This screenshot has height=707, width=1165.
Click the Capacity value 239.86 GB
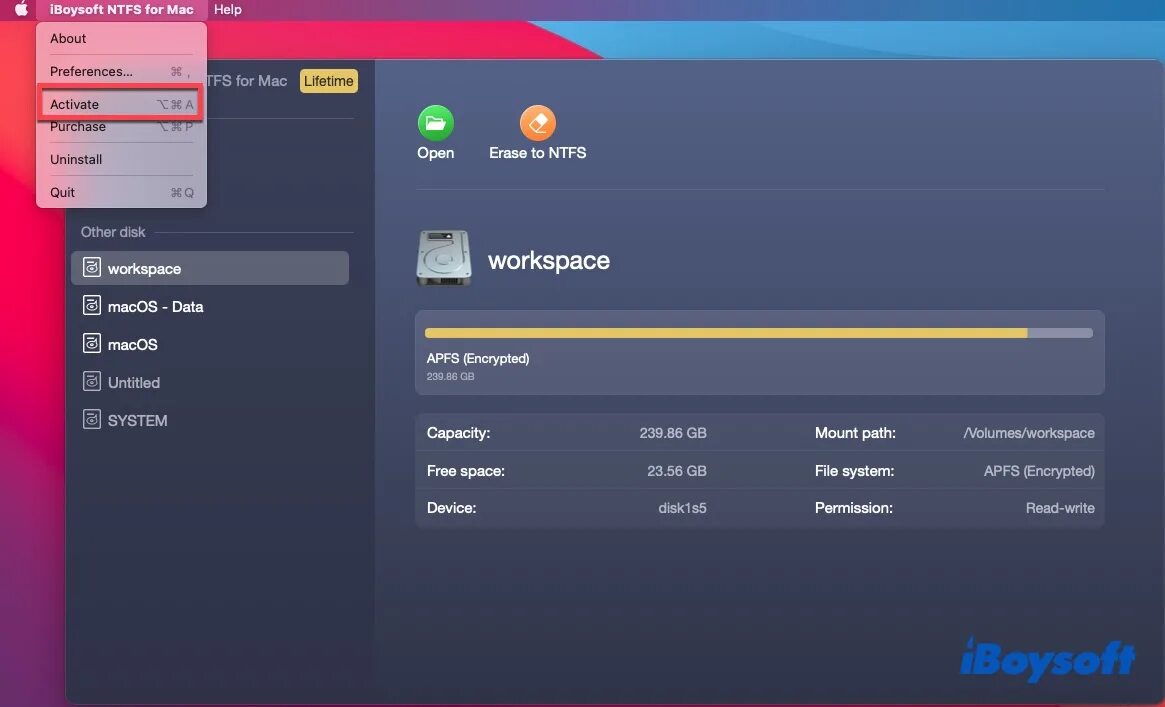pos(672,433)
